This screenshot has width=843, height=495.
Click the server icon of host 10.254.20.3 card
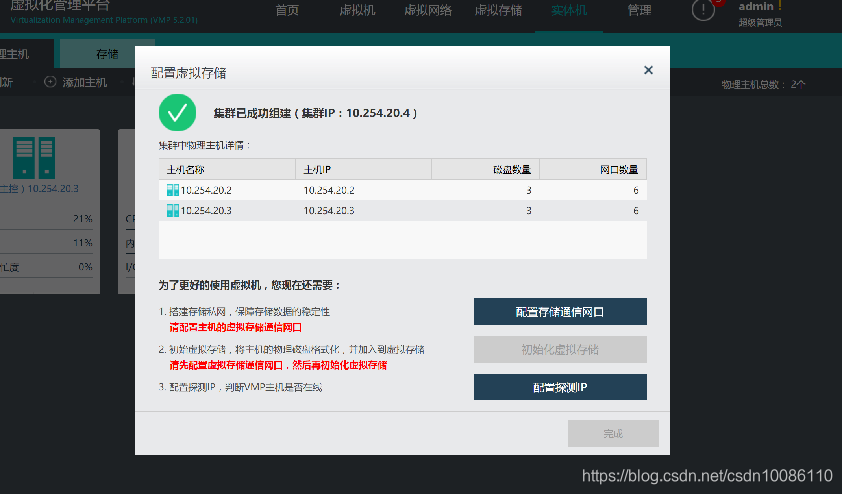click(34, 157)
